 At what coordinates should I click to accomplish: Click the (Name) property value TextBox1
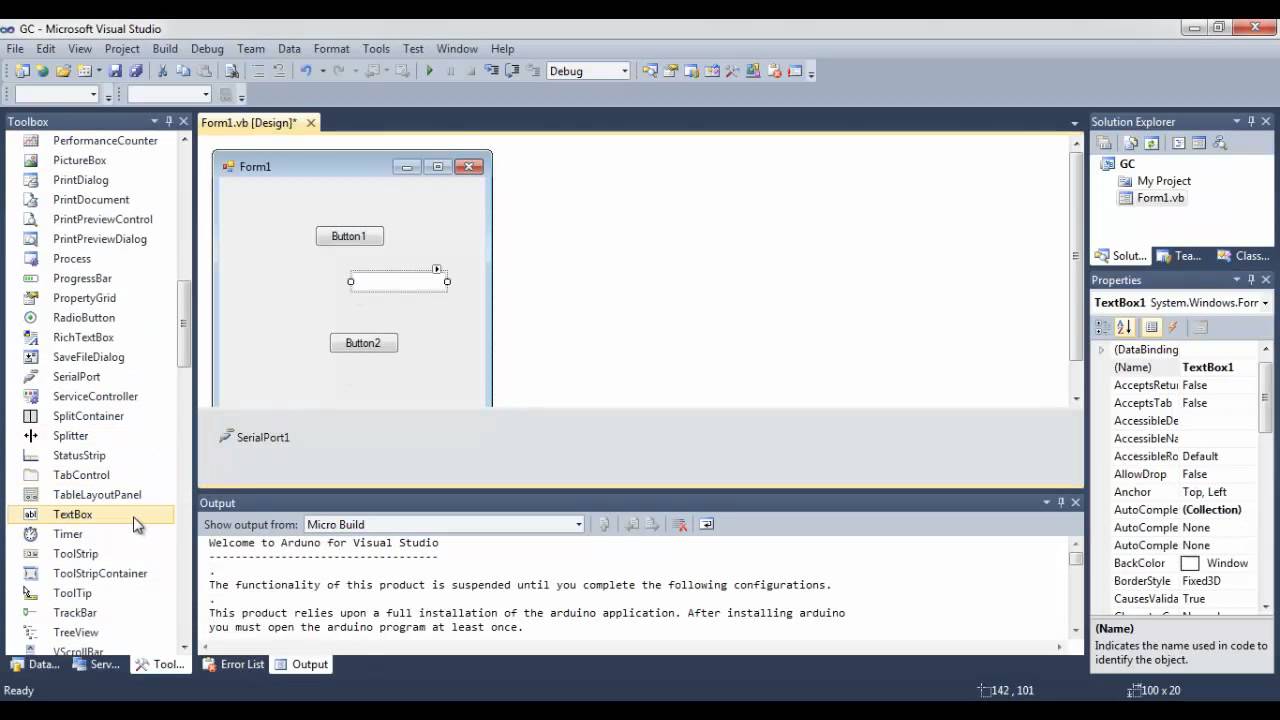tap(1208, 367)
